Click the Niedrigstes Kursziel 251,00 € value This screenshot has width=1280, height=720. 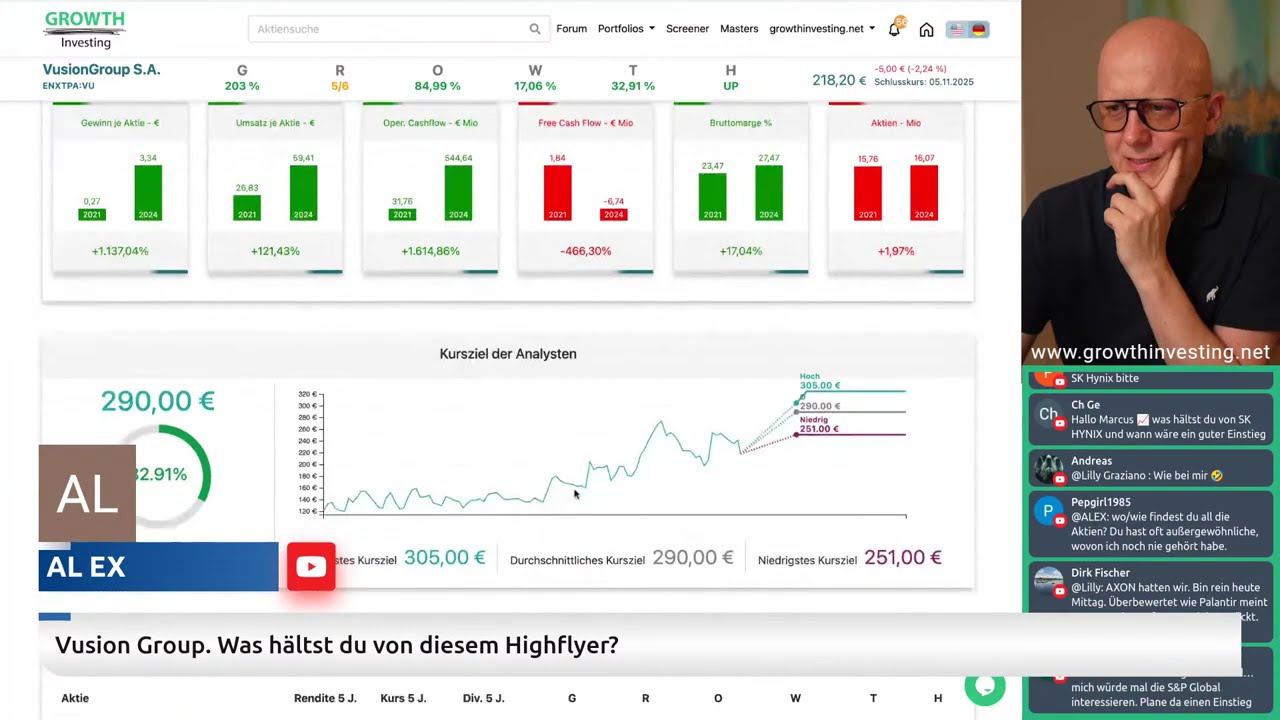click(903, 558)
